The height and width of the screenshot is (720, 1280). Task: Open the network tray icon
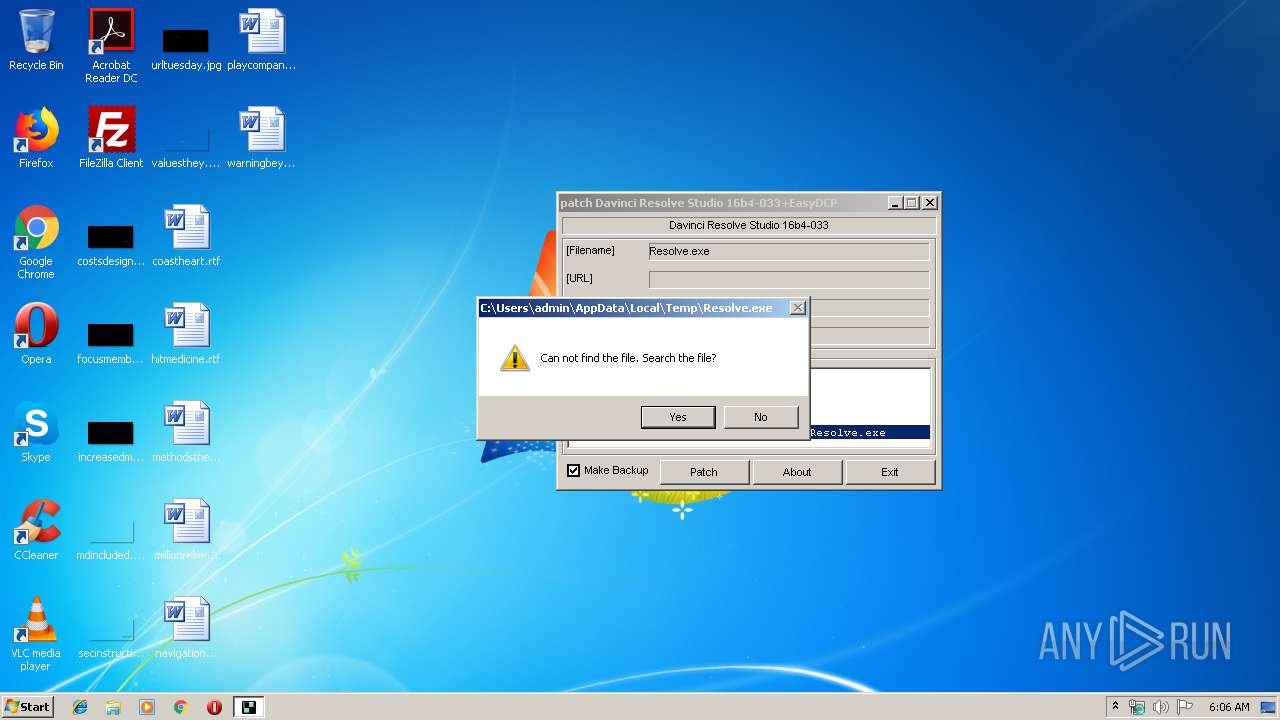click(1137, 707)
